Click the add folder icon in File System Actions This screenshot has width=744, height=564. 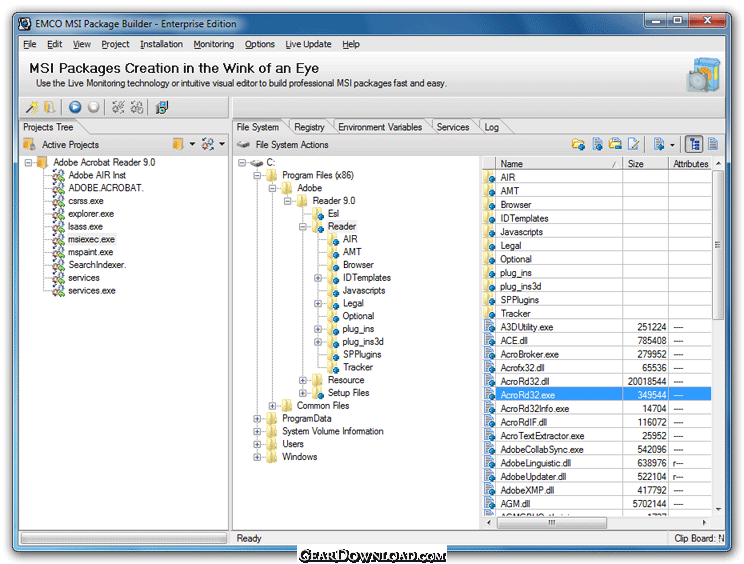pos(578,144)
